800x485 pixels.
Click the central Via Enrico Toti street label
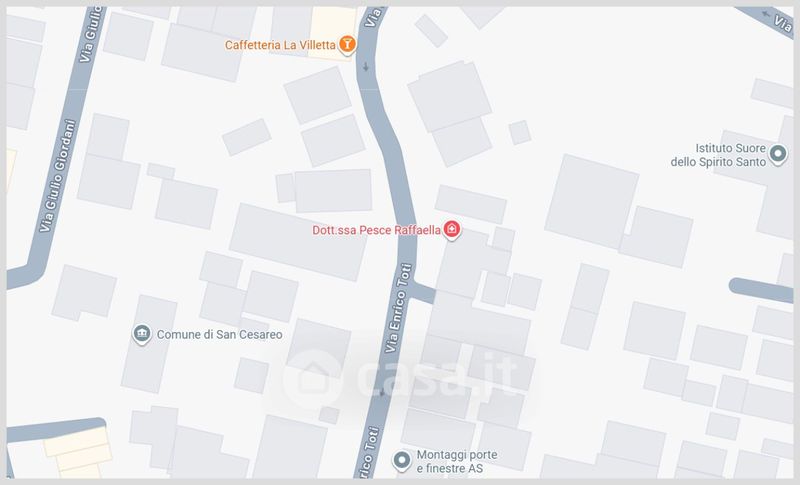[398, 308]
